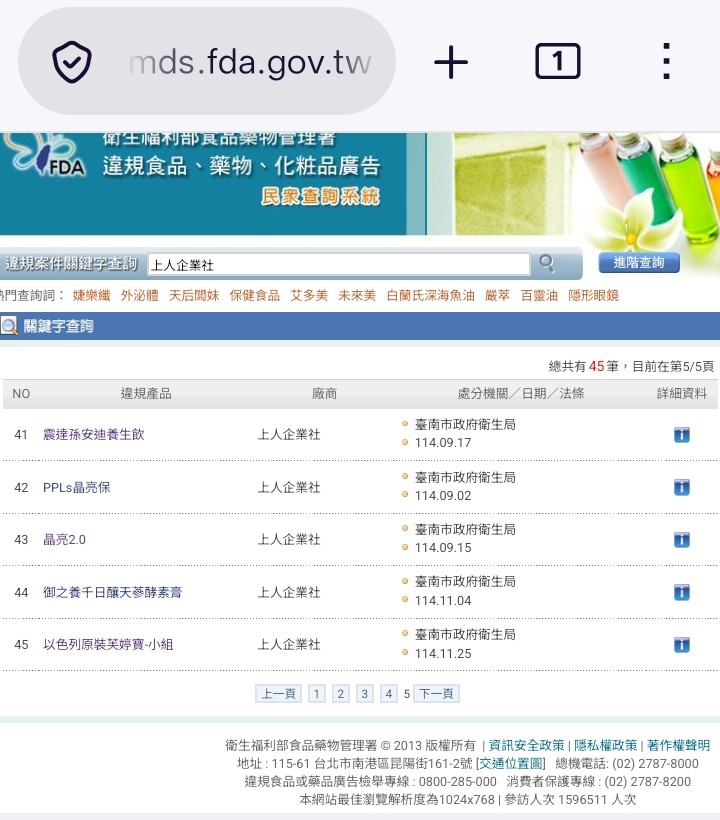
Task: Open 隱私權政策 footer link
Action: (x=605, y=745)
